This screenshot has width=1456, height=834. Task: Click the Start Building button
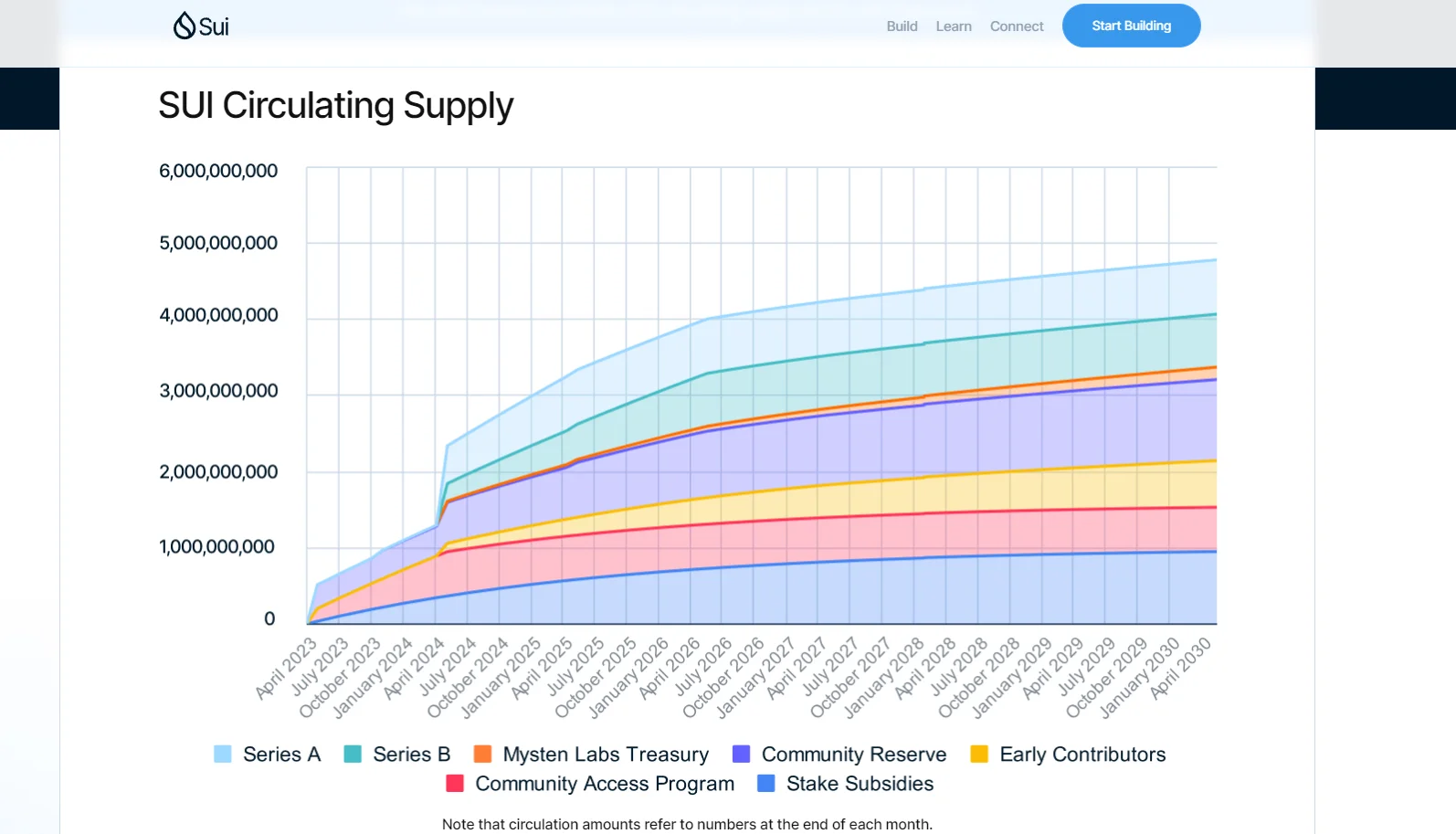1131,26
